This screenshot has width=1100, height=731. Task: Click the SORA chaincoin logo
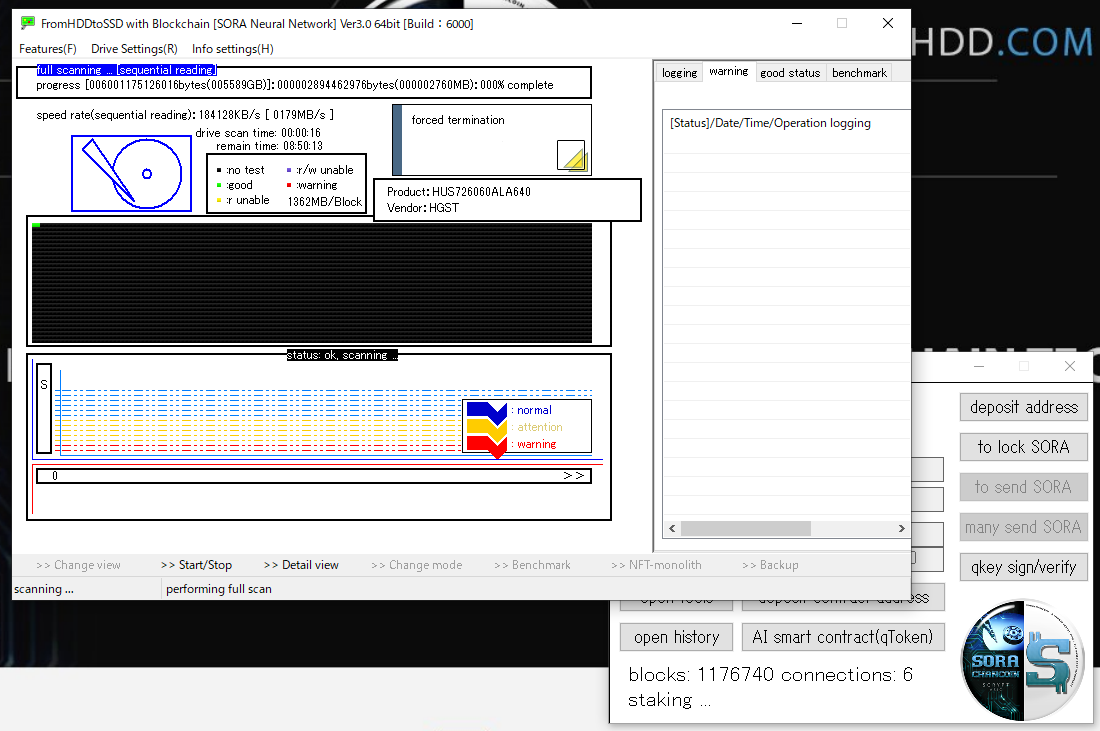click(x=1021, y=659)
